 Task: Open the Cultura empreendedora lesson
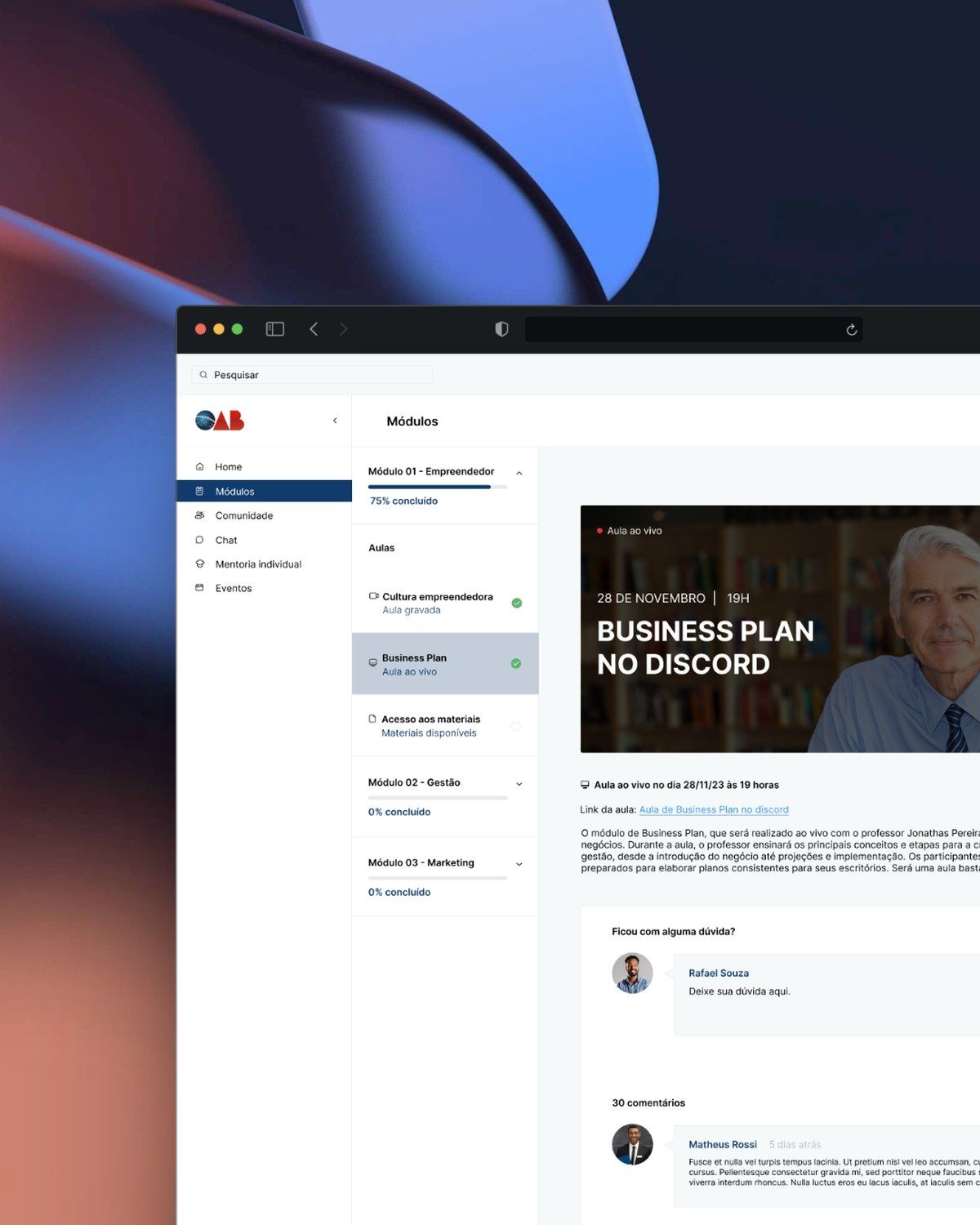click(x=445, y=603)
